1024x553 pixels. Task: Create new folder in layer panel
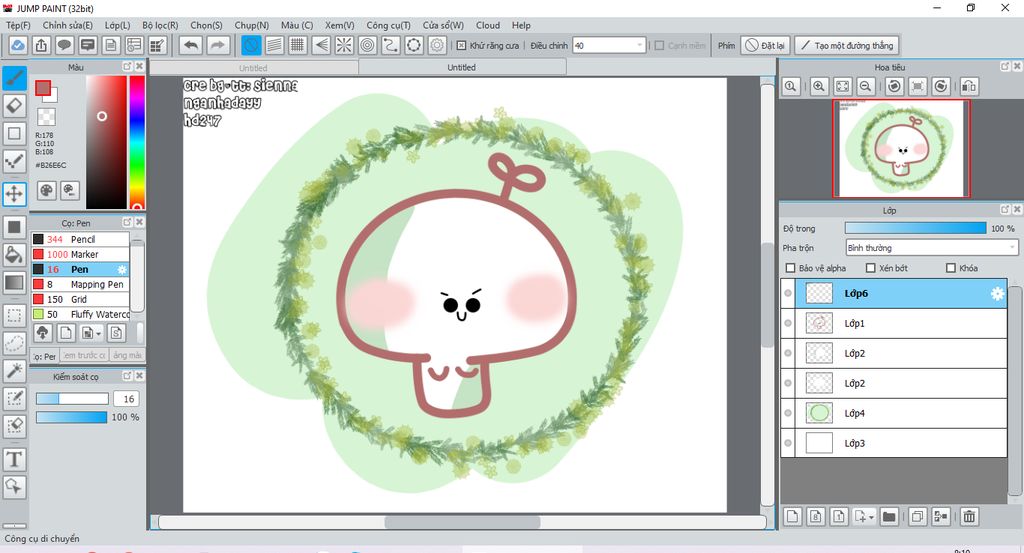tap(889, 516)
